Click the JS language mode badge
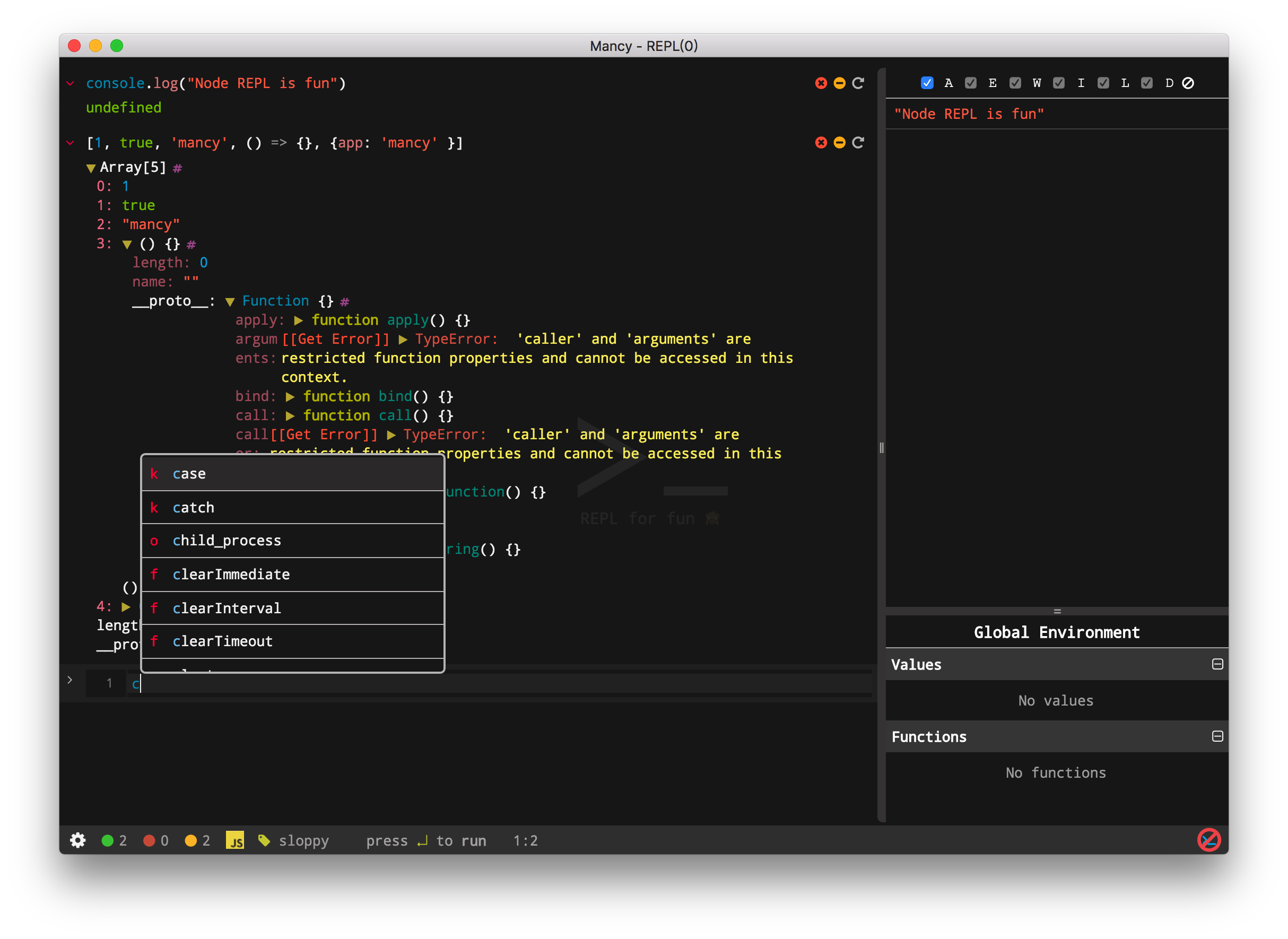This screenshot has height=939, width=1288. point(235,840)
